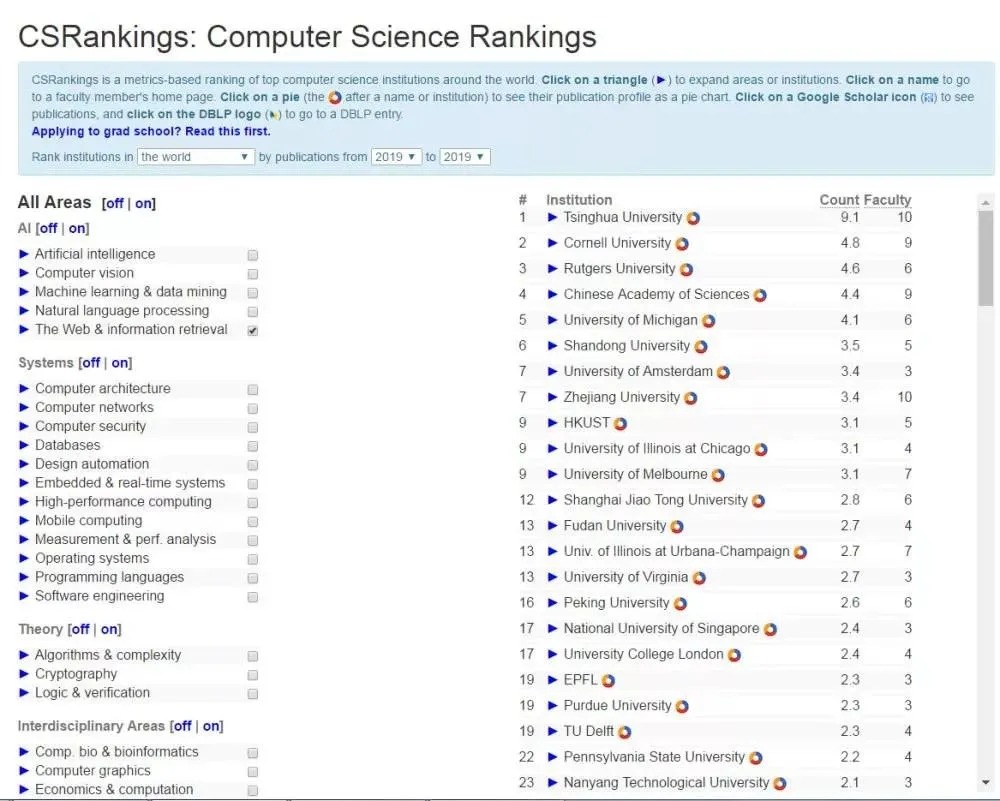Turn Systems areas on

pyautogui.click(x=120, y=363)
